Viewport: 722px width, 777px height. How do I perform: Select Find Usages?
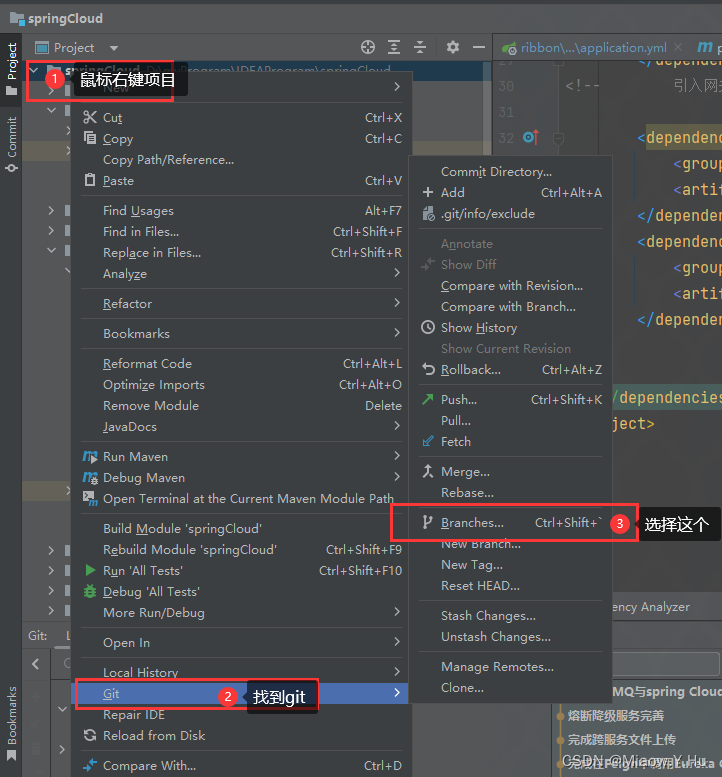138,211
